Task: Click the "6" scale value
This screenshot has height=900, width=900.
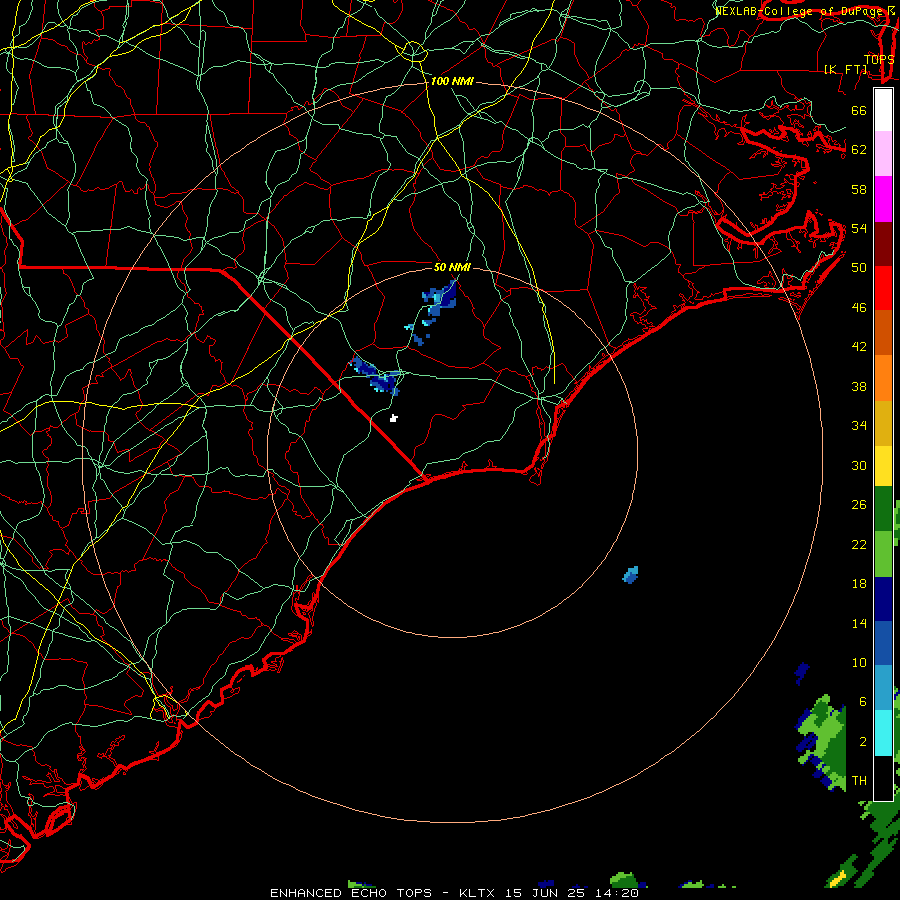Action: point(862,701)
